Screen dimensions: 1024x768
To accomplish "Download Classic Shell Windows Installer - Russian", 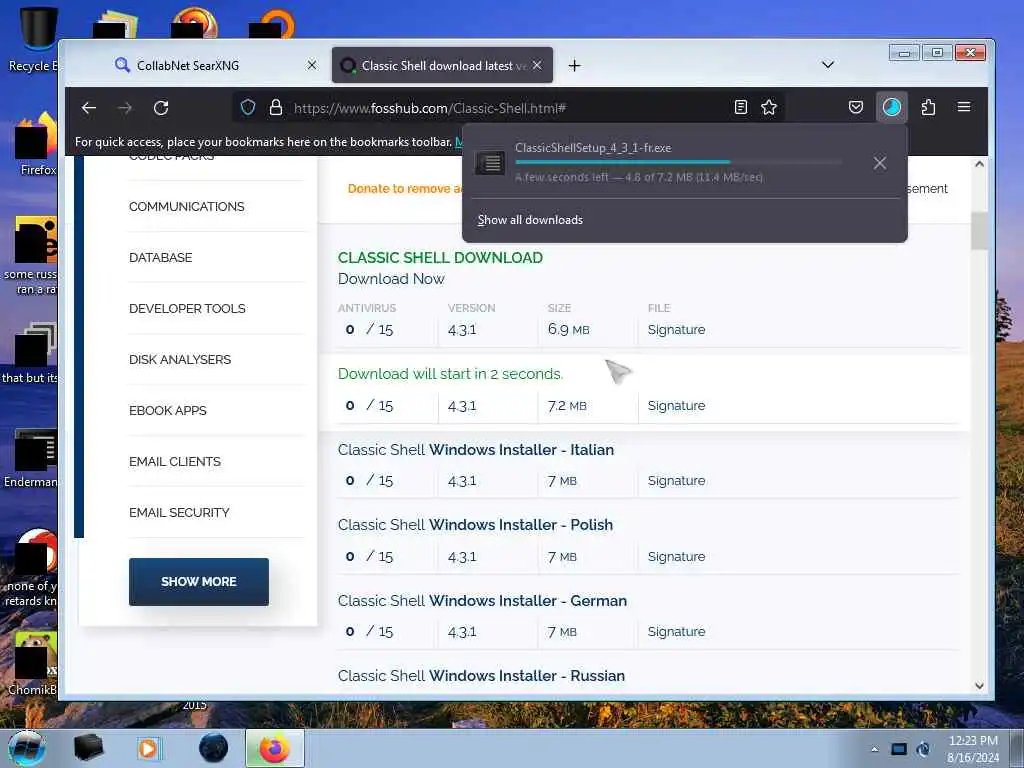I will [x=481, y=676].
